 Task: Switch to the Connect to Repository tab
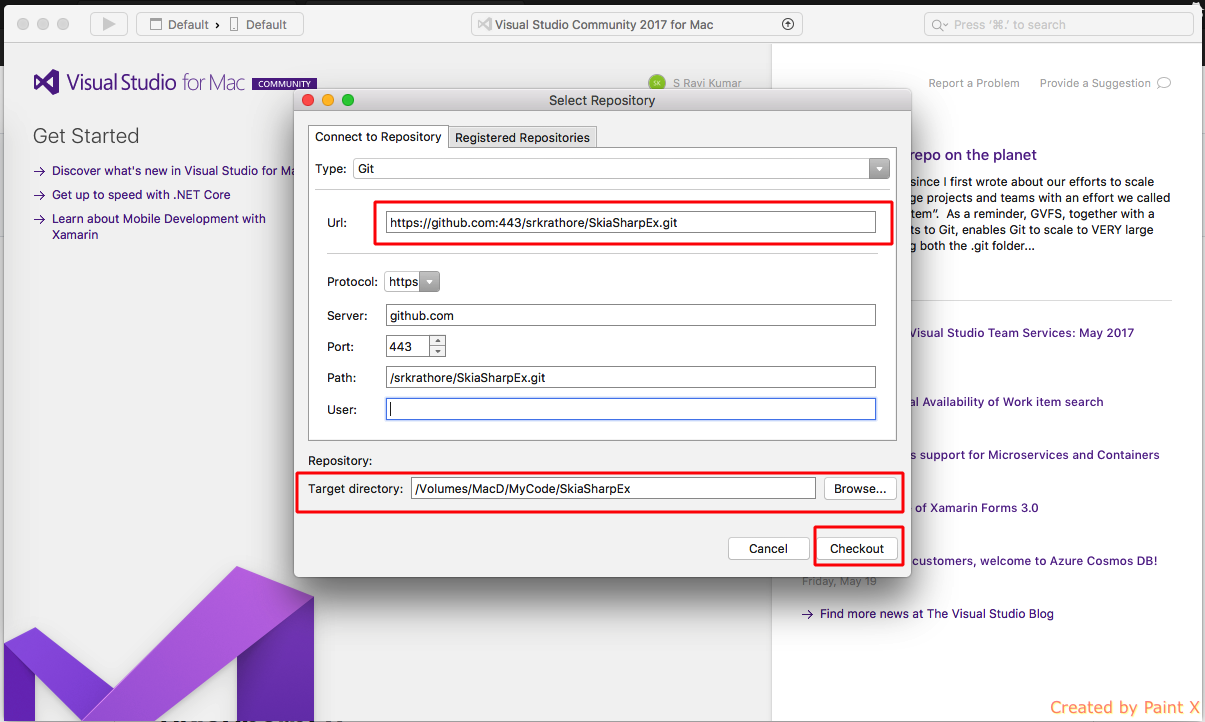pyautogui.click(x=378, y=137)
